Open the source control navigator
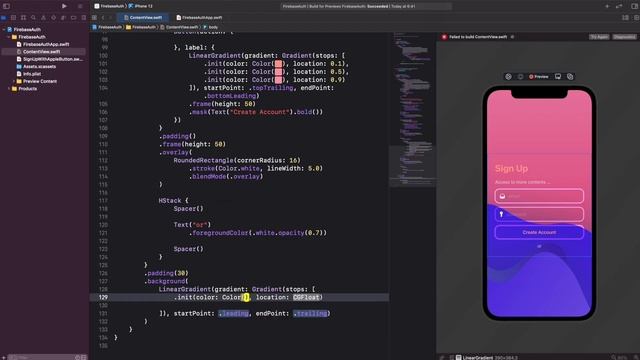 13,18
